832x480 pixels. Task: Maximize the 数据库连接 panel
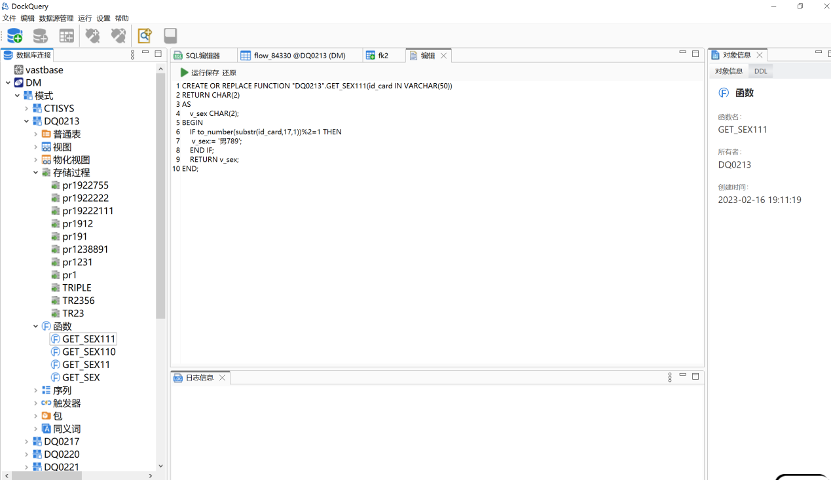[158, 53]
